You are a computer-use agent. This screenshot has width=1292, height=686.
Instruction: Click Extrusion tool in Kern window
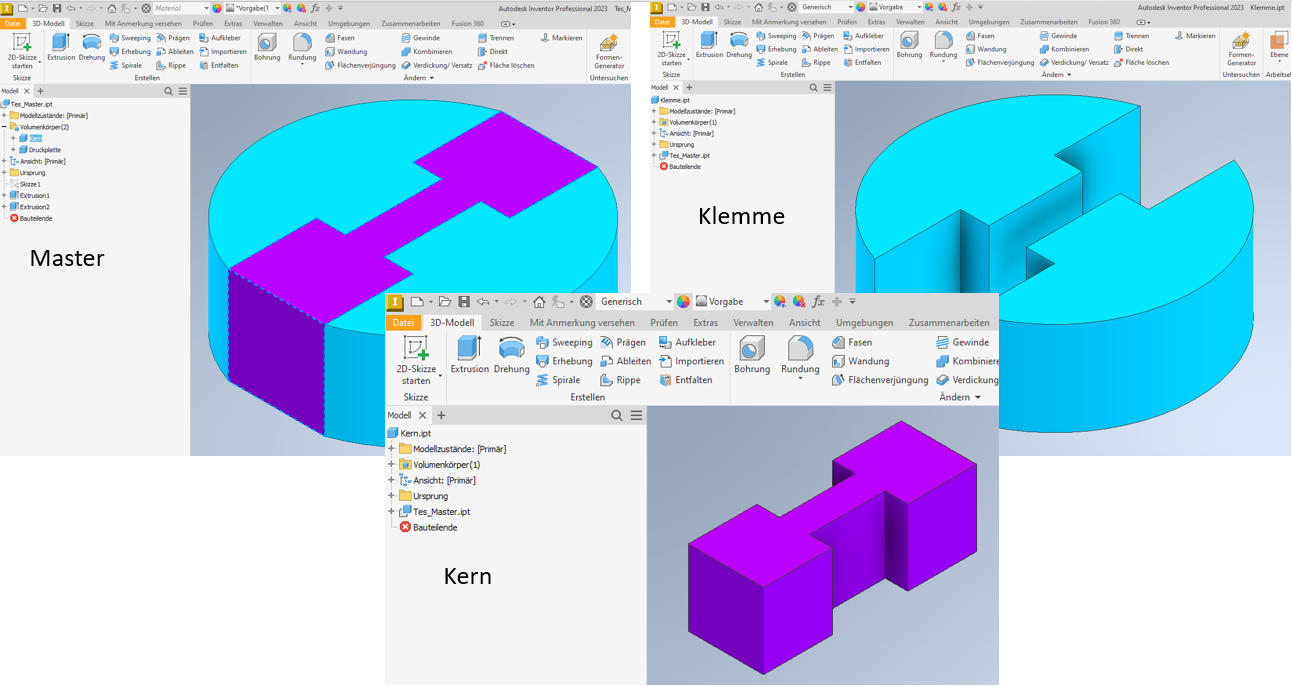[469, 356]
